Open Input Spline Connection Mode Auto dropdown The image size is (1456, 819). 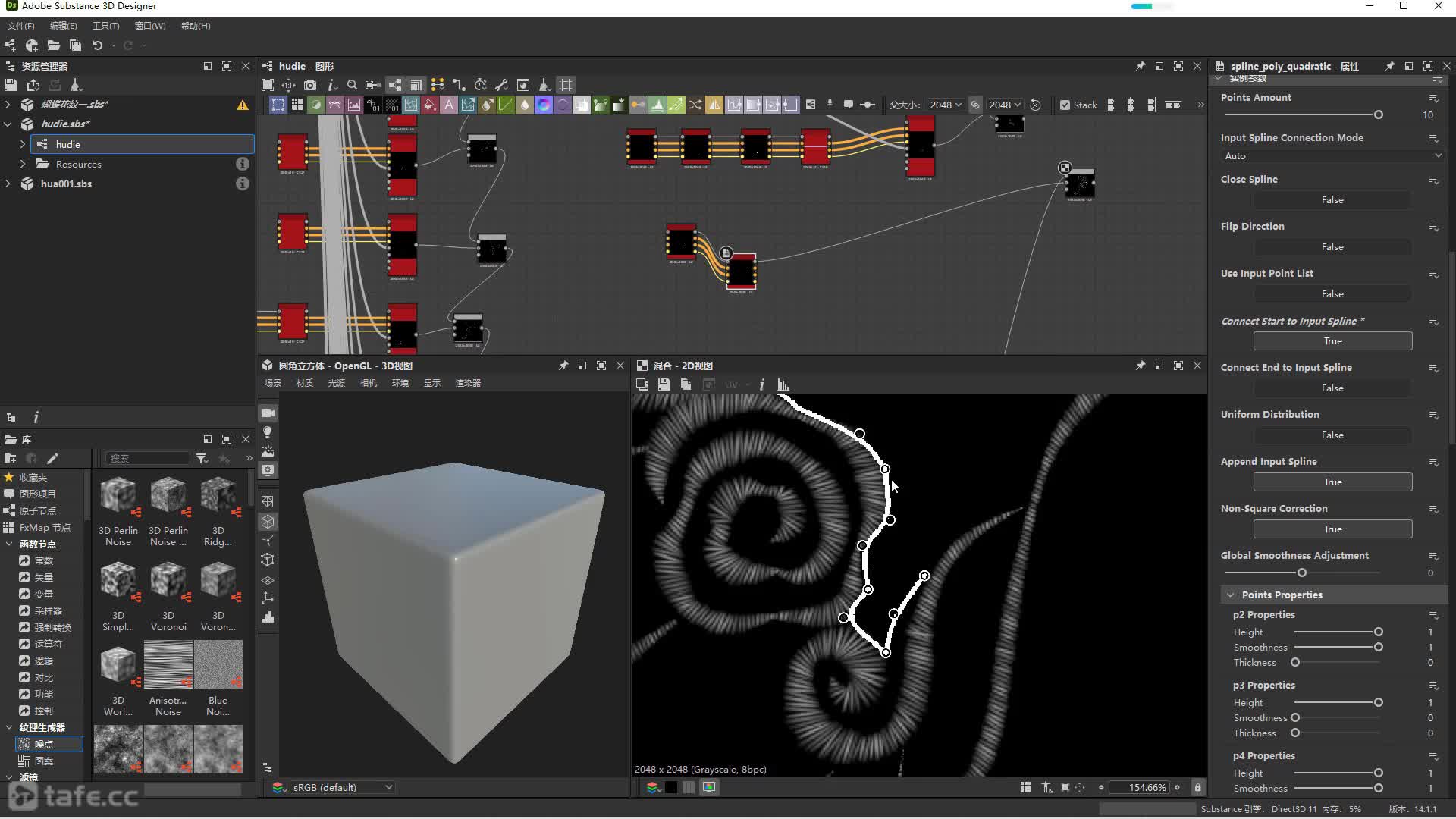1332,156
